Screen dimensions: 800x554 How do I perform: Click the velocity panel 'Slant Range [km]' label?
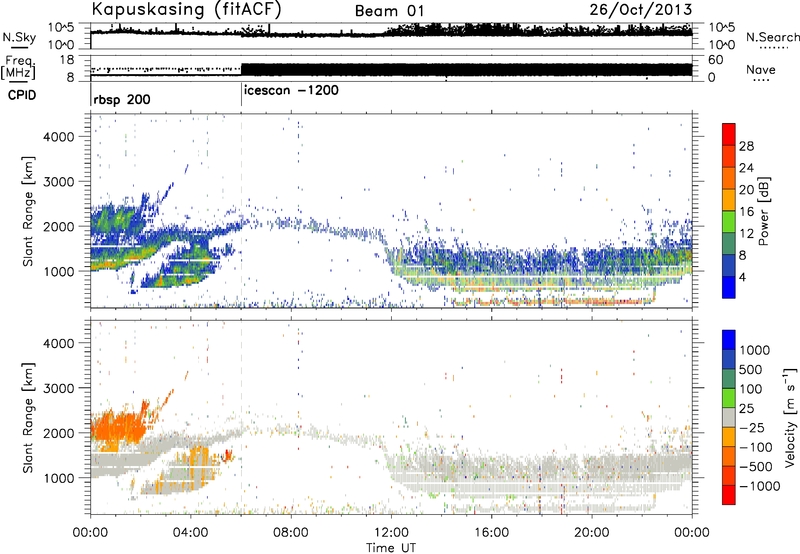tap(28, 417)
